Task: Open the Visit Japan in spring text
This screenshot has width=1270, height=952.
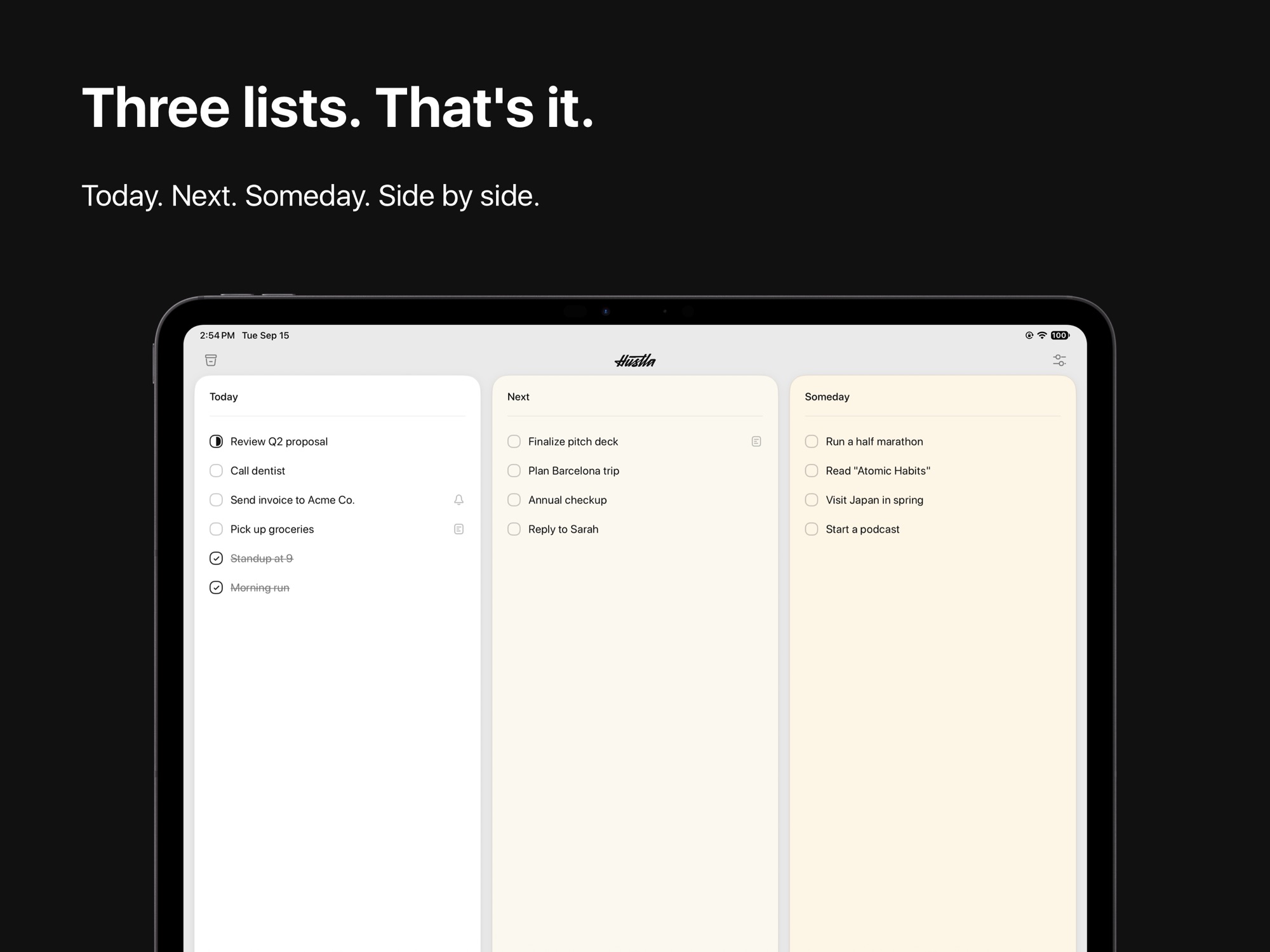Action: 874,500
